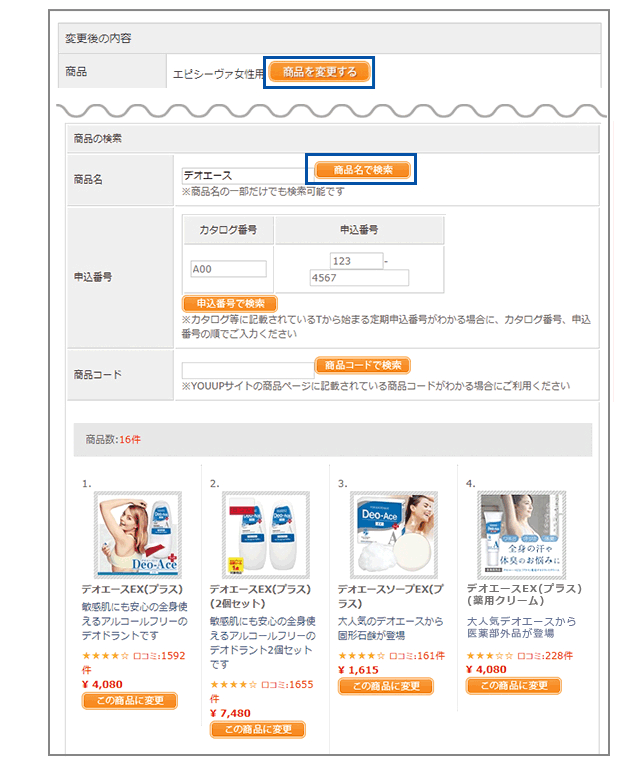Select the current product name エピシーヴァ女性用
The width and height of the screenshot is (640, 779).
(x=218, y=75)
